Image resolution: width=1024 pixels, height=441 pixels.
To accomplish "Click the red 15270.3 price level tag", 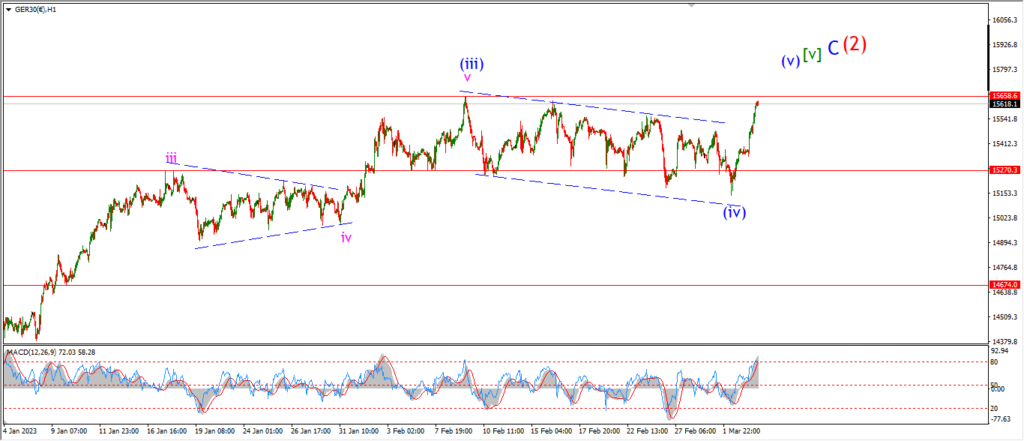I will point(1003,170).
